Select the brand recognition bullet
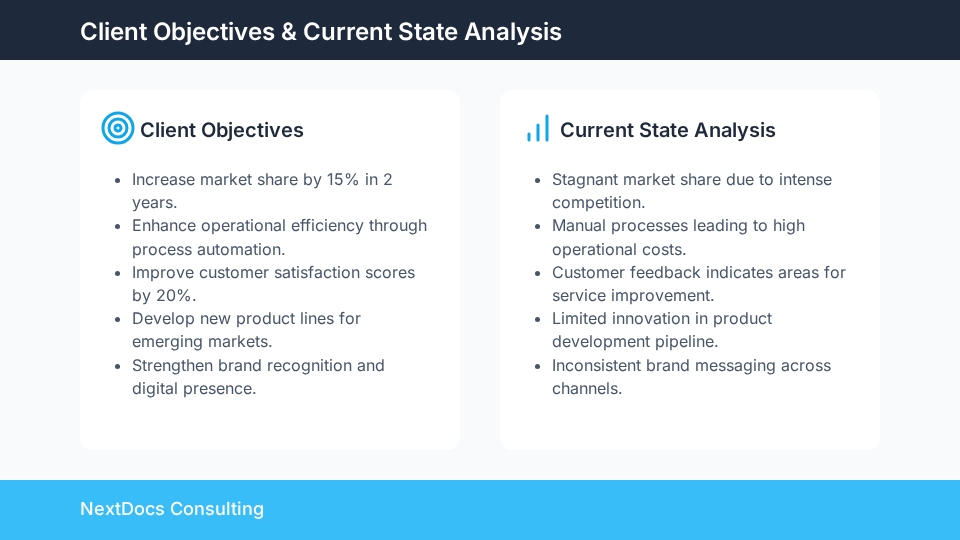 258,377
